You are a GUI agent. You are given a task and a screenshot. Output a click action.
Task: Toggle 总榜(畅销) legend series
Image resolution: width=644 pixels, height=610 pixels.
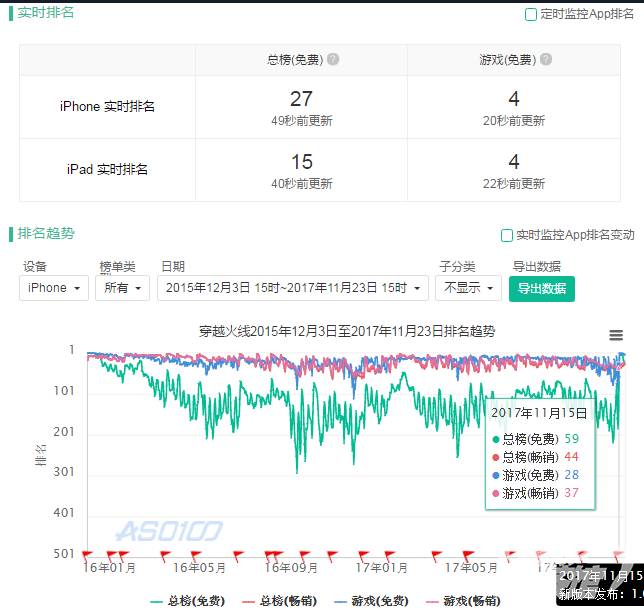click(279, 601)
